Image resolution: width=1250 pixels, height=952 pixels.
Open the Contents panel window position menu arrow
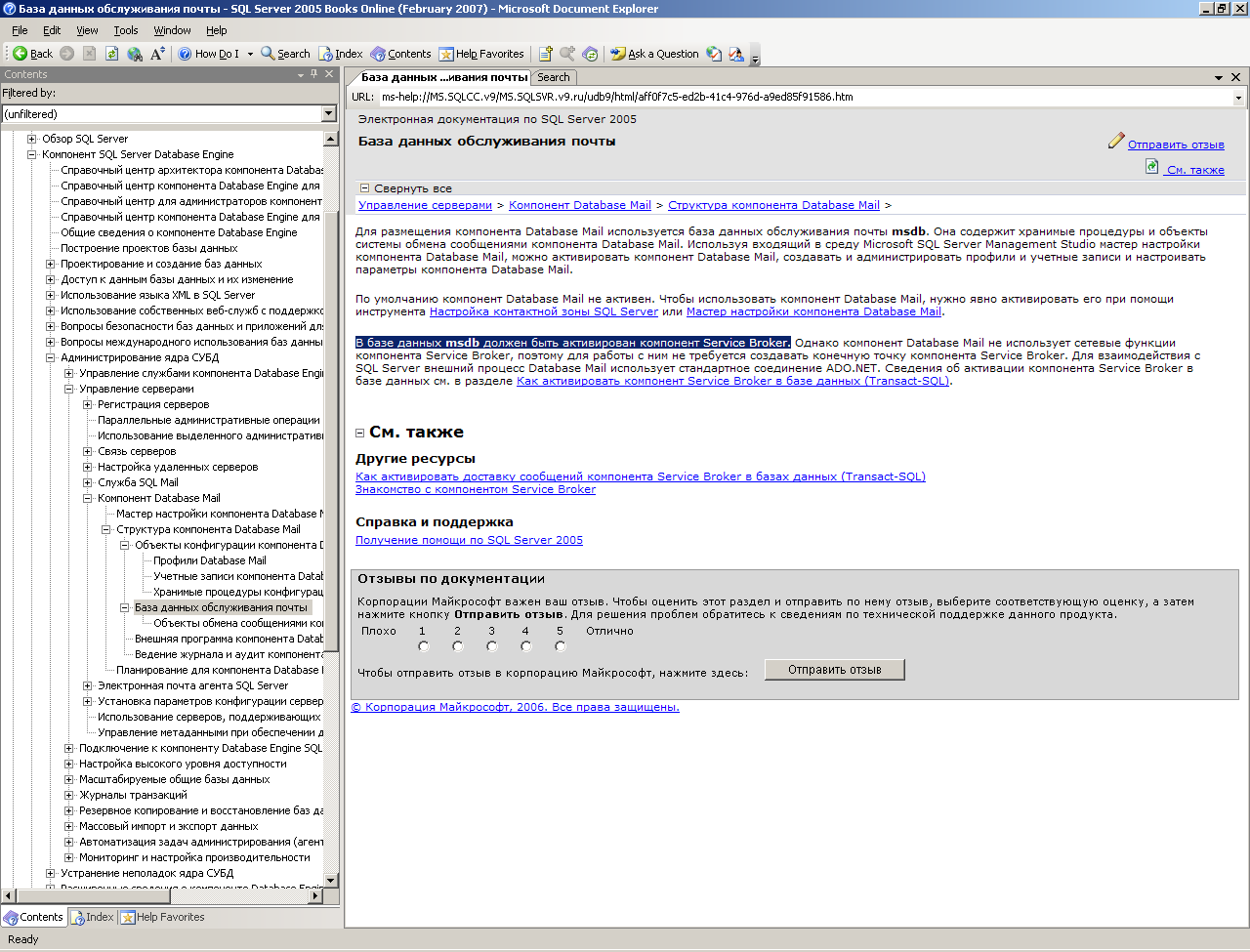(301, 74)
